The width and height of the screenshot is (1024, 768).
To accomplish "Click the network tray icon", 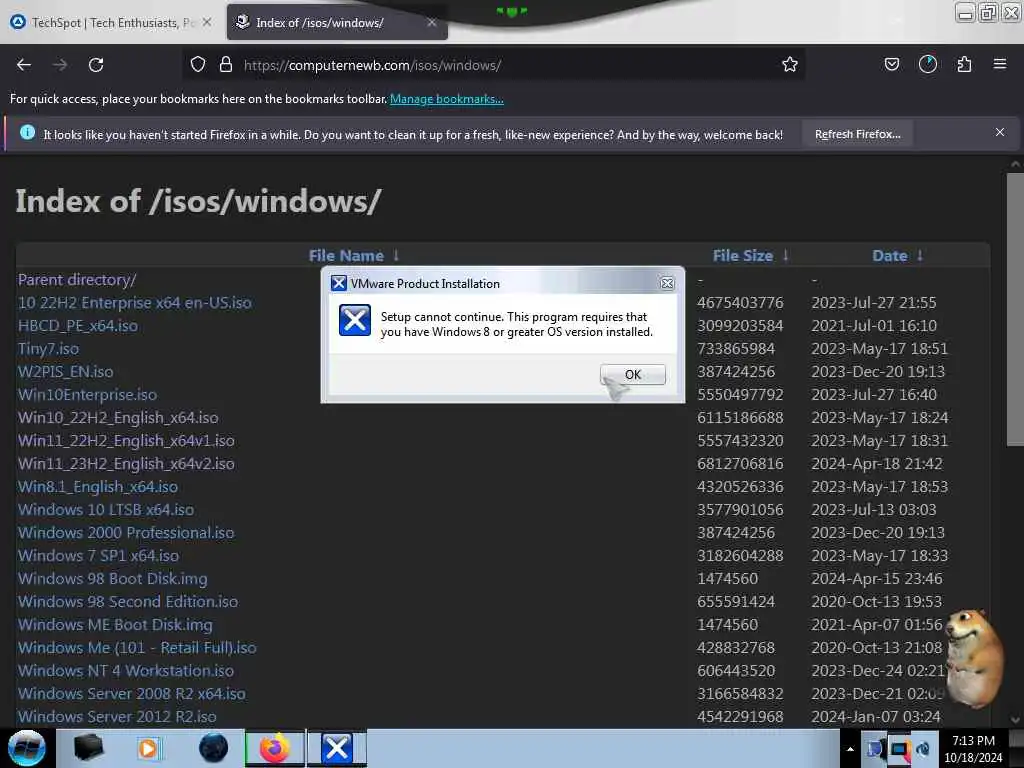I will click(x=900, y=750).
